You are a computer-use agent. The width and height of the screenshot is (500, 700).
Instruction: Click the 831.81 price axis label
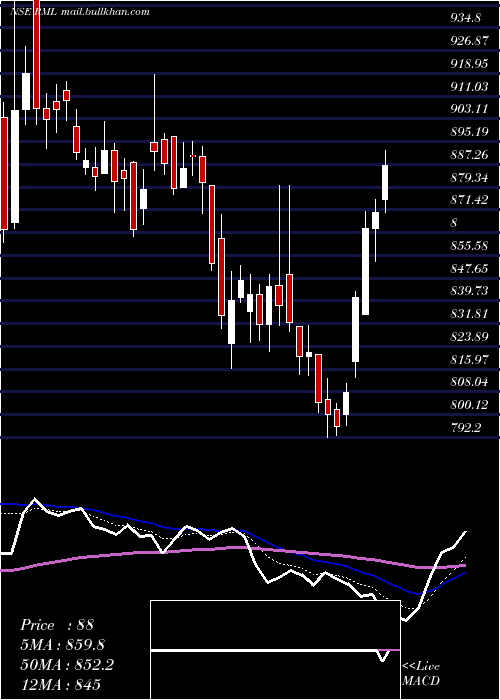[x=469, y=314]
